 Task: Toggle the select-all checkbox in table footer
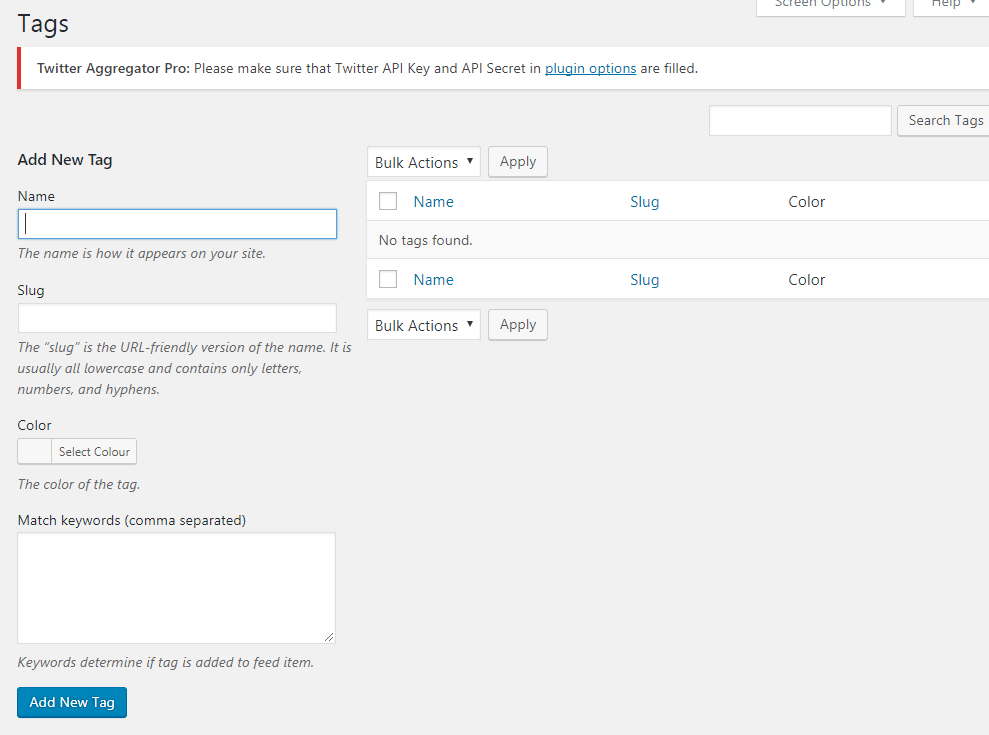coord(388,280)
